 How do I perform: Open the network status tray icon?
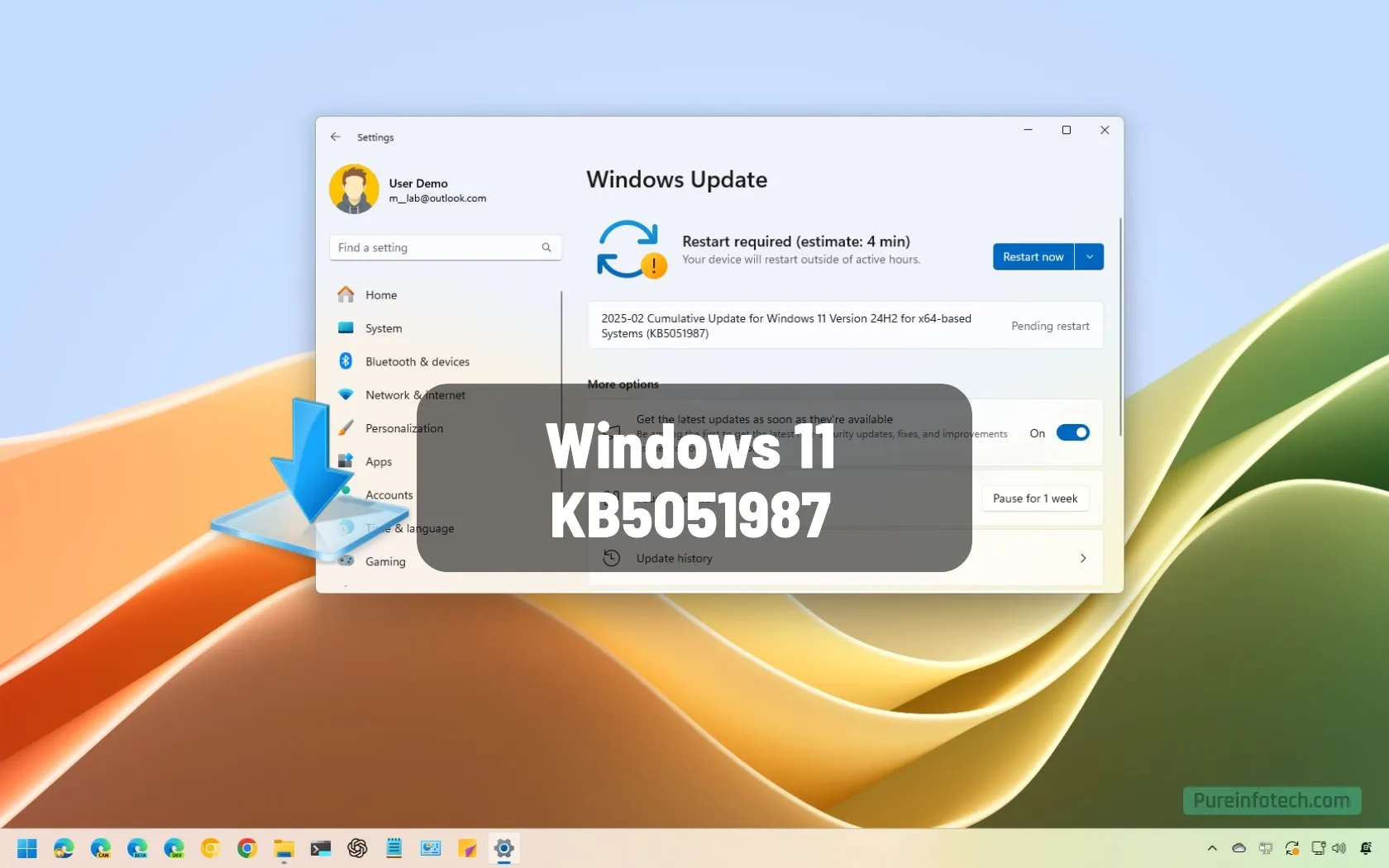(1318, 848)
